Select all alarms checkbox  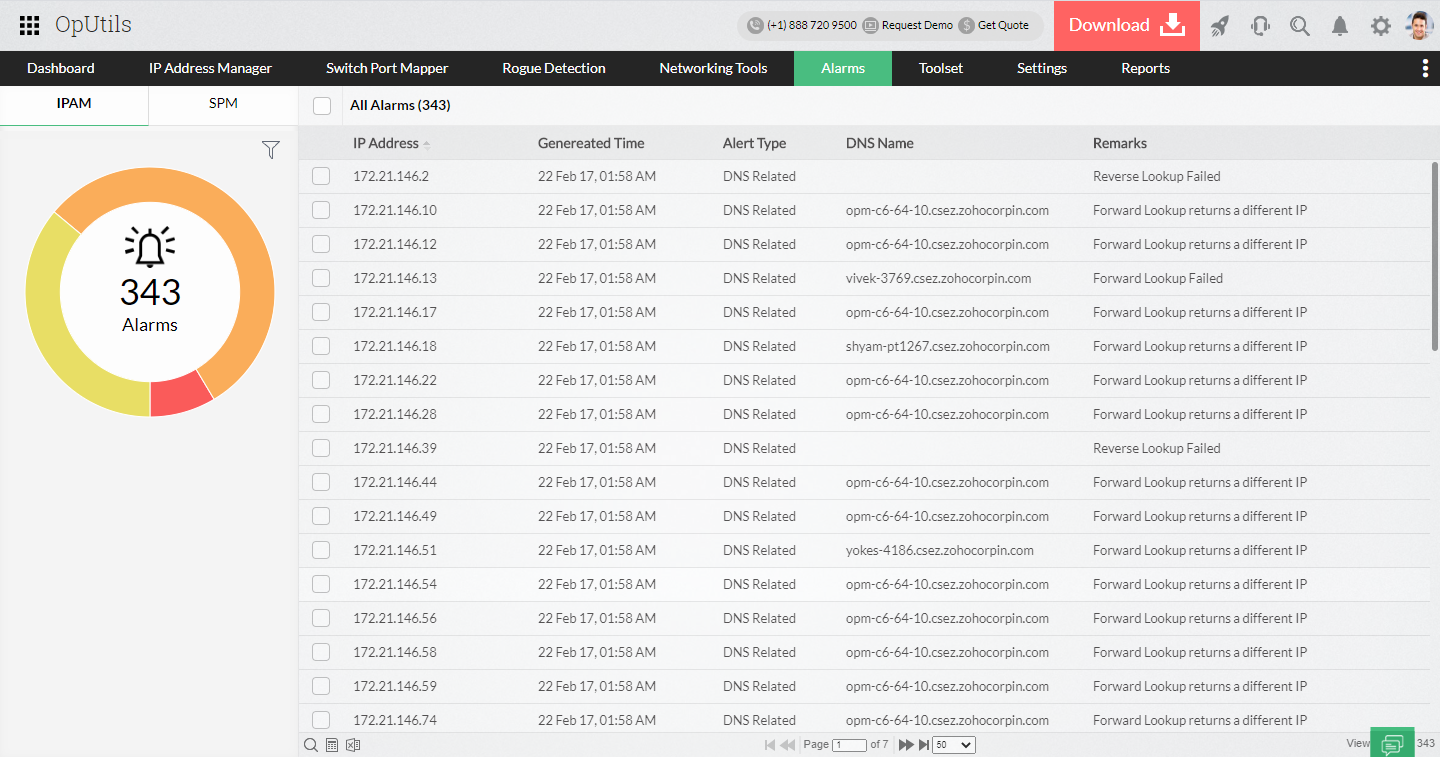(x=322, y=105)
